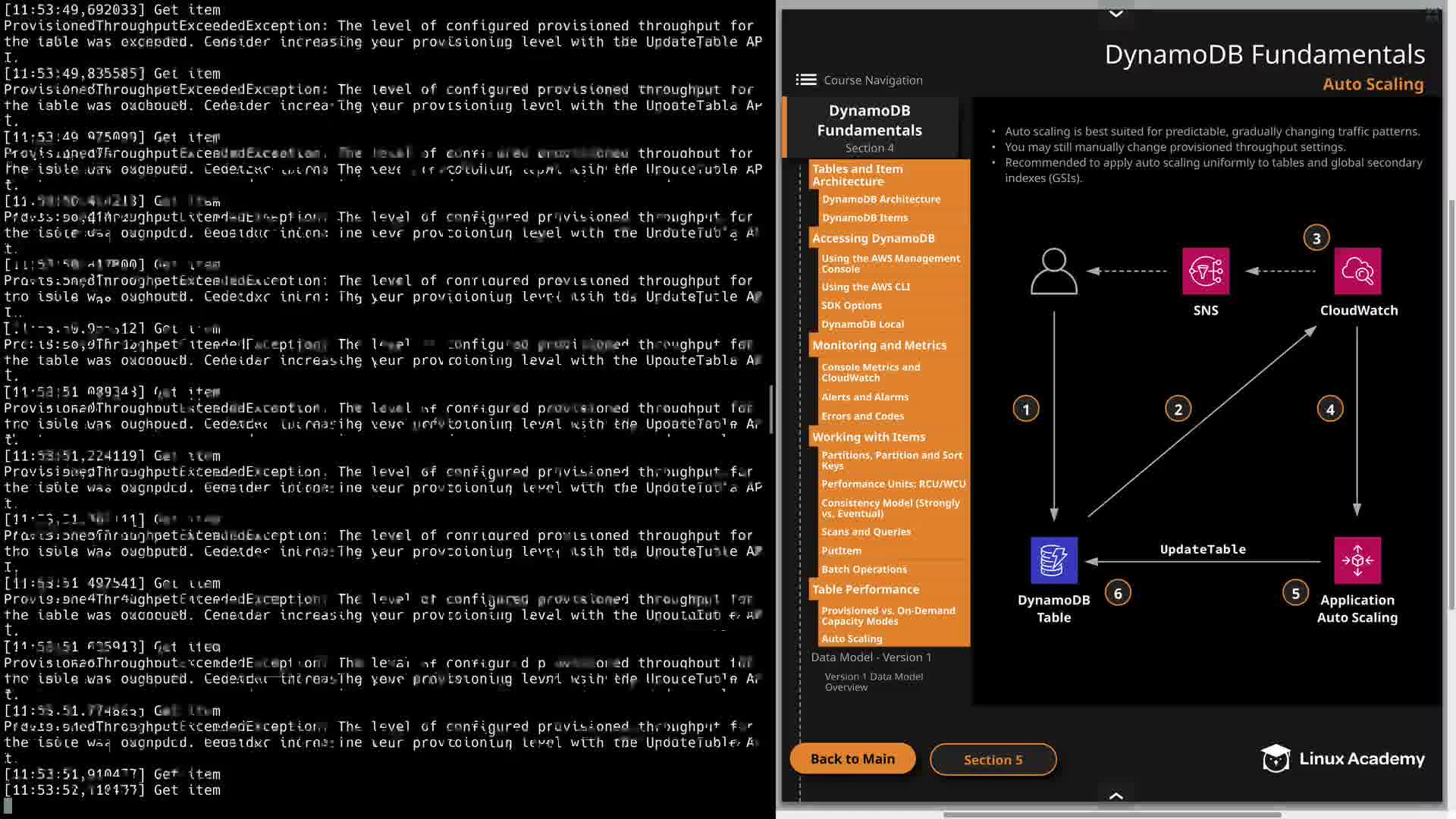Select Alerts and Alarms lesson

tap(864, 397)
